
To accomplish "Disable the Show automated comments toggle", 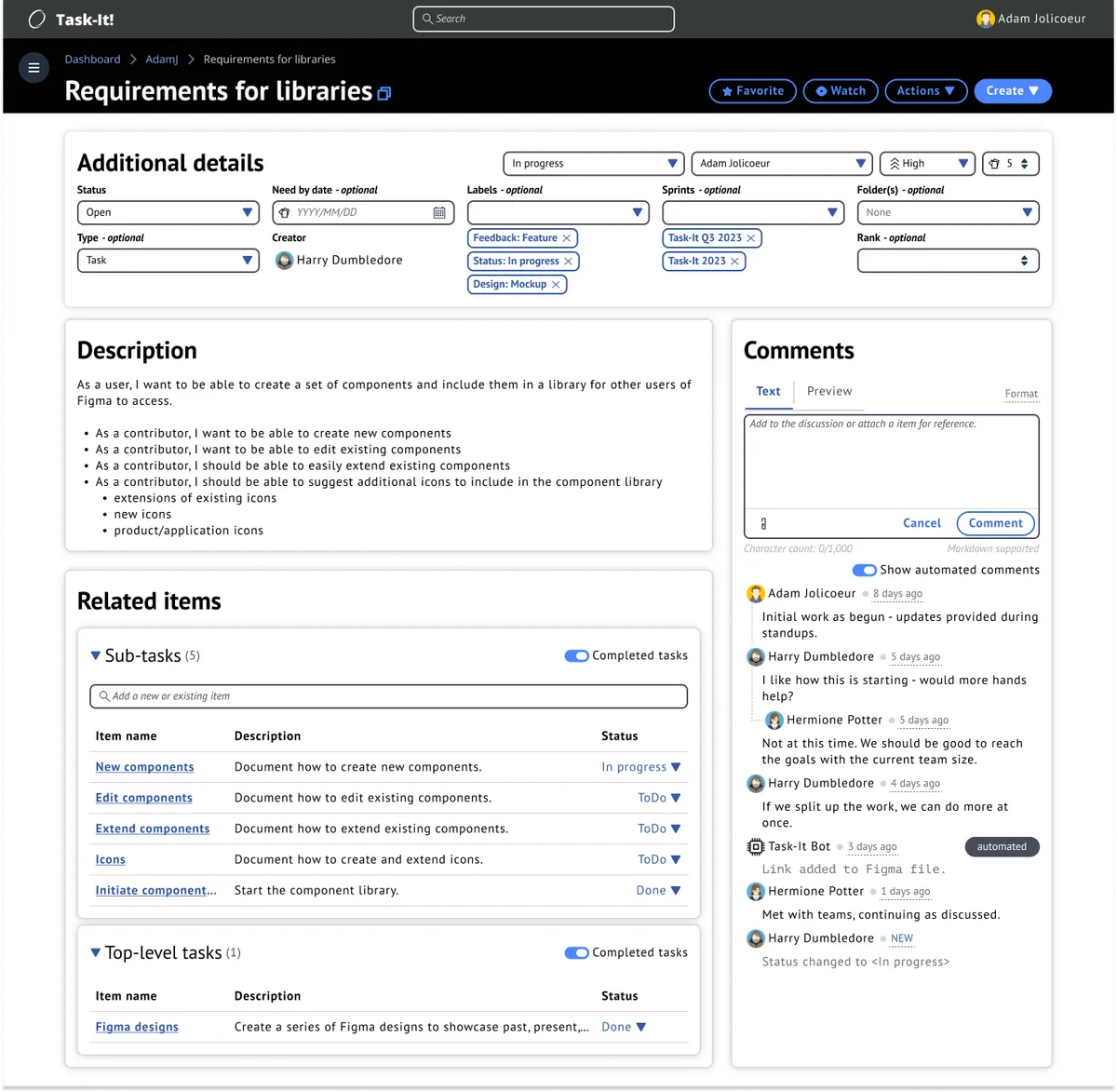I will [x=864, y=570].
